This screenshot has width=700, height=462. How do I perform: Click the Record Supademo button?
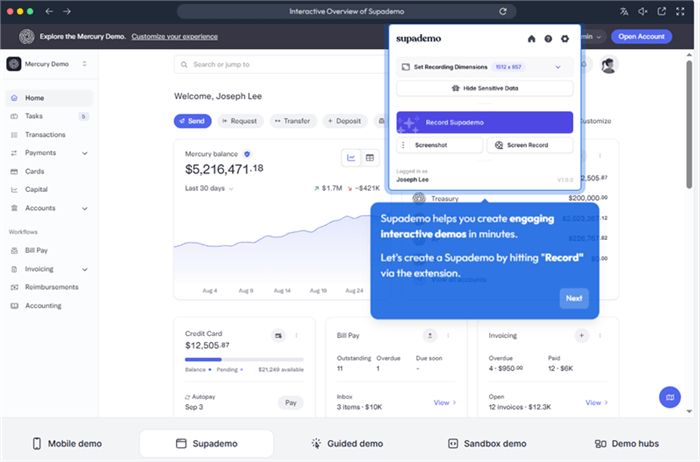tap(484, 122)
